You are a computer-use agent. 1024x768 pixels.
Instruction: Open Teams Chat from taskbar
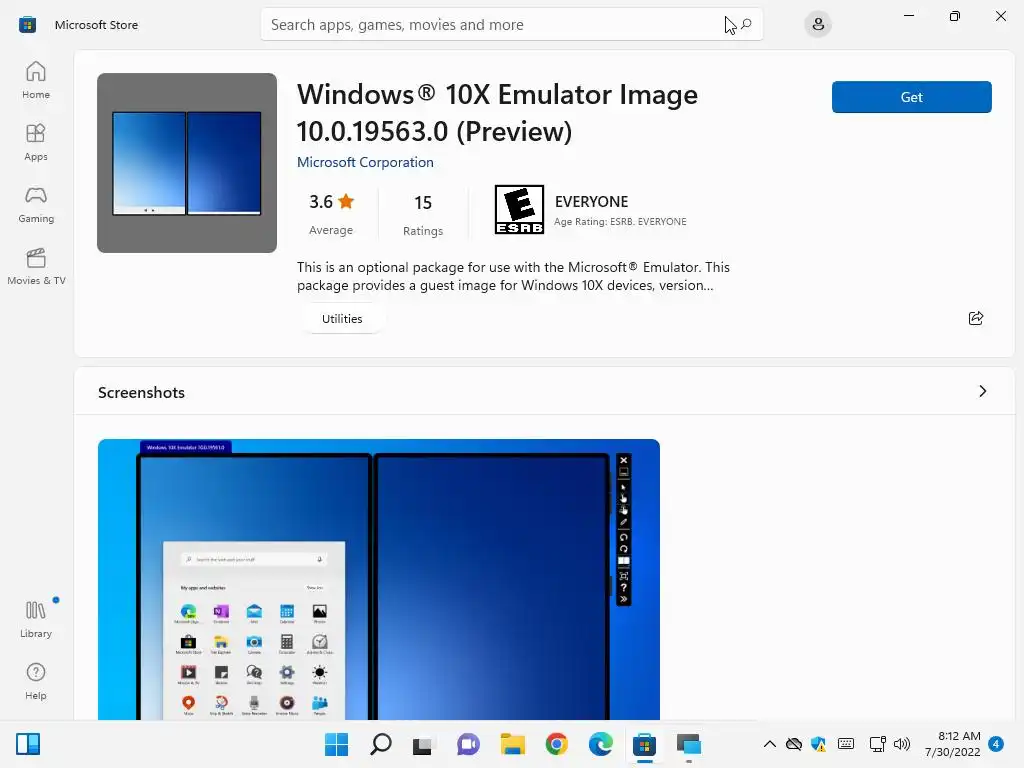(468, 744)
